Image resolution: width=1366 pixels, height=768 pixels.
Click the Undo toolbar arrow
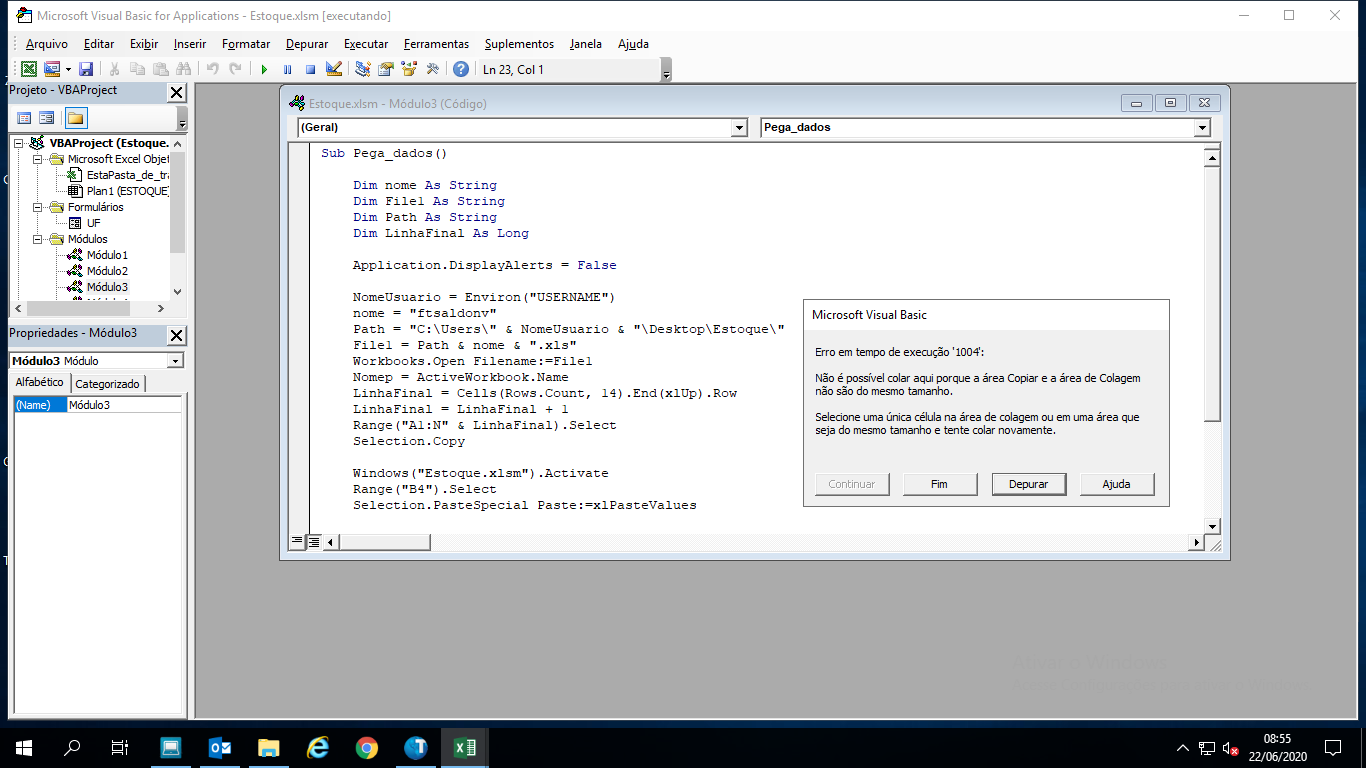click(x=212, y=69)
